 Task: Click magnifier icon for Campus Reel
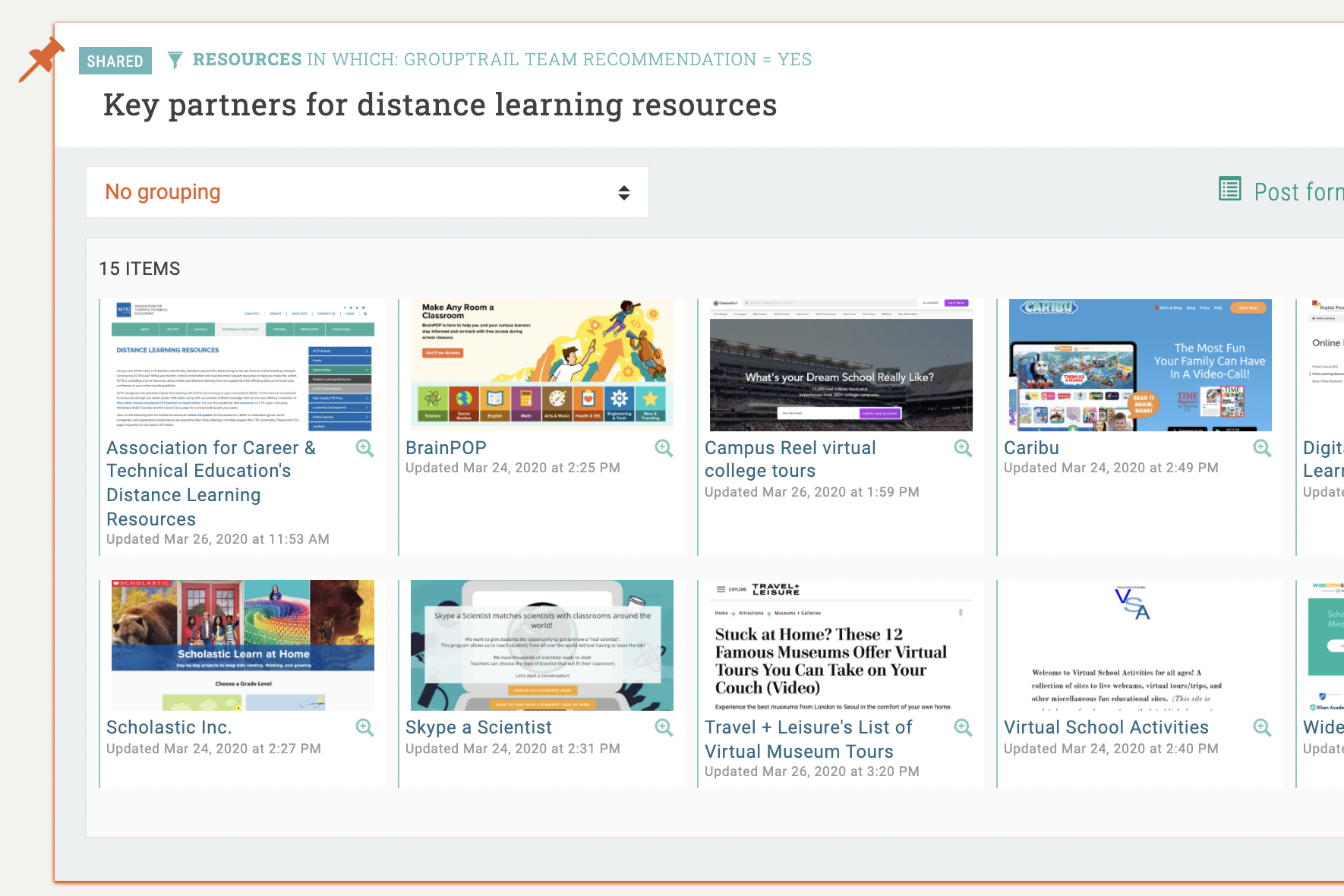tap(963, 449)
